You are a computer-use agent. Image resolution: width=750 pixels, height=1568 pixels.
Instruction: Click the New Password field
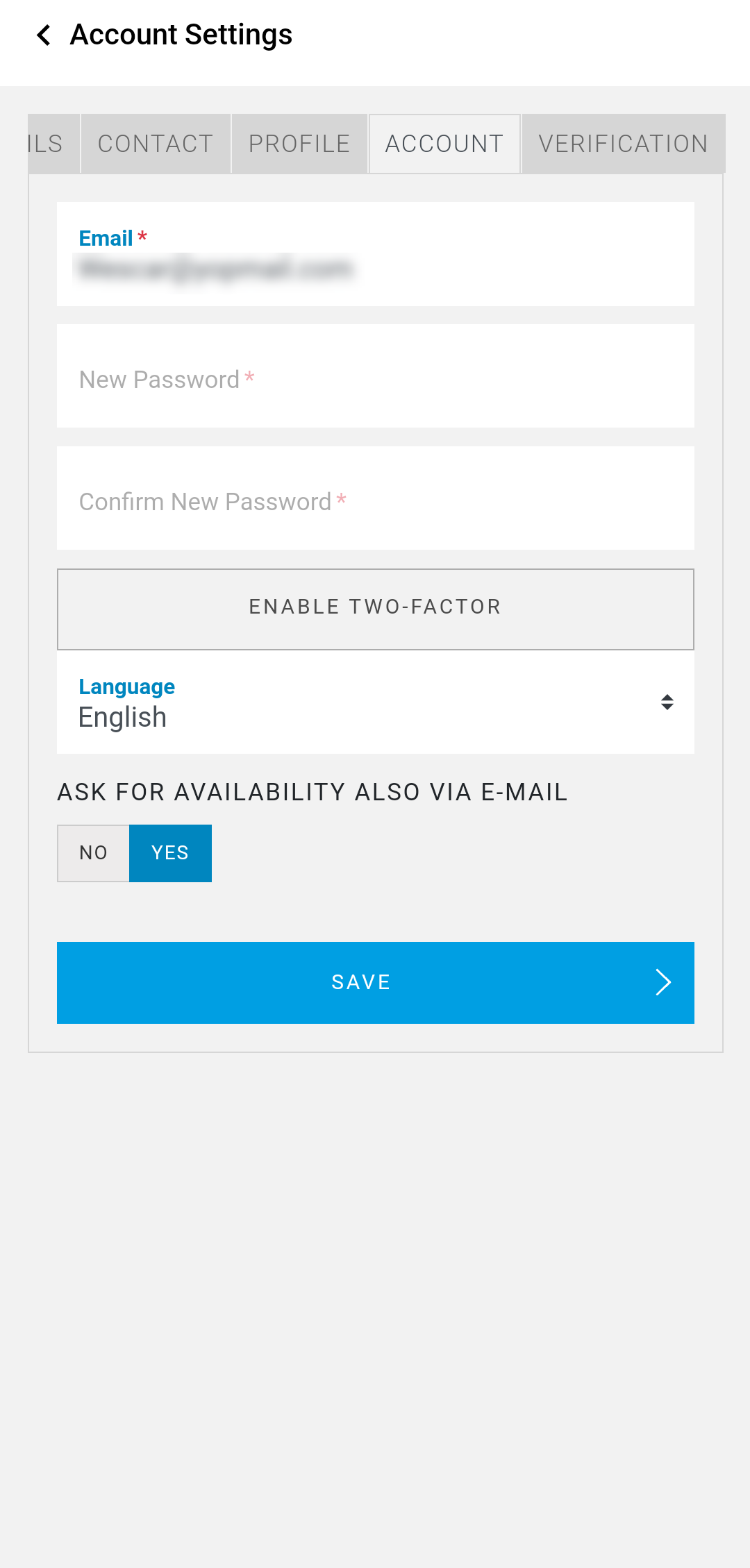click(x=375, y=378)
